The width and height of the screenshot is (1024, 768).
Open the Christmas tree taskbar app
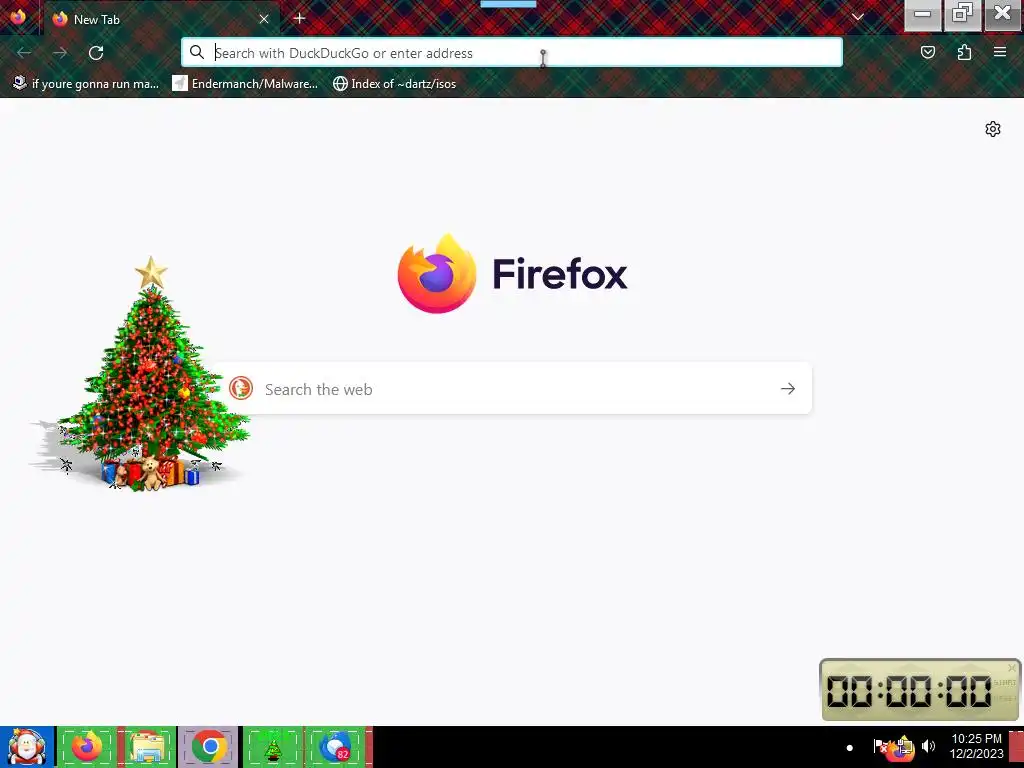coord(272,747)
